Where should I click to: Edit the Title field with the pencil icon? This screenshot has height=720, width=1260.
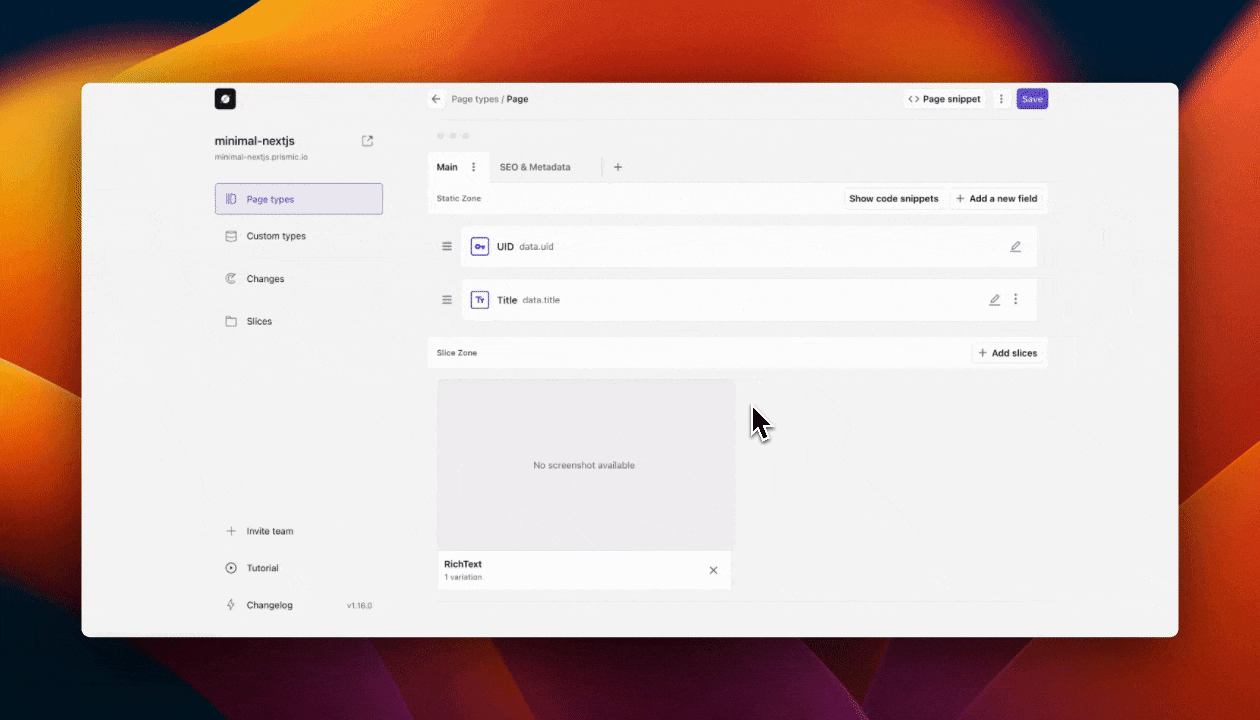click(x=994, y=299)
